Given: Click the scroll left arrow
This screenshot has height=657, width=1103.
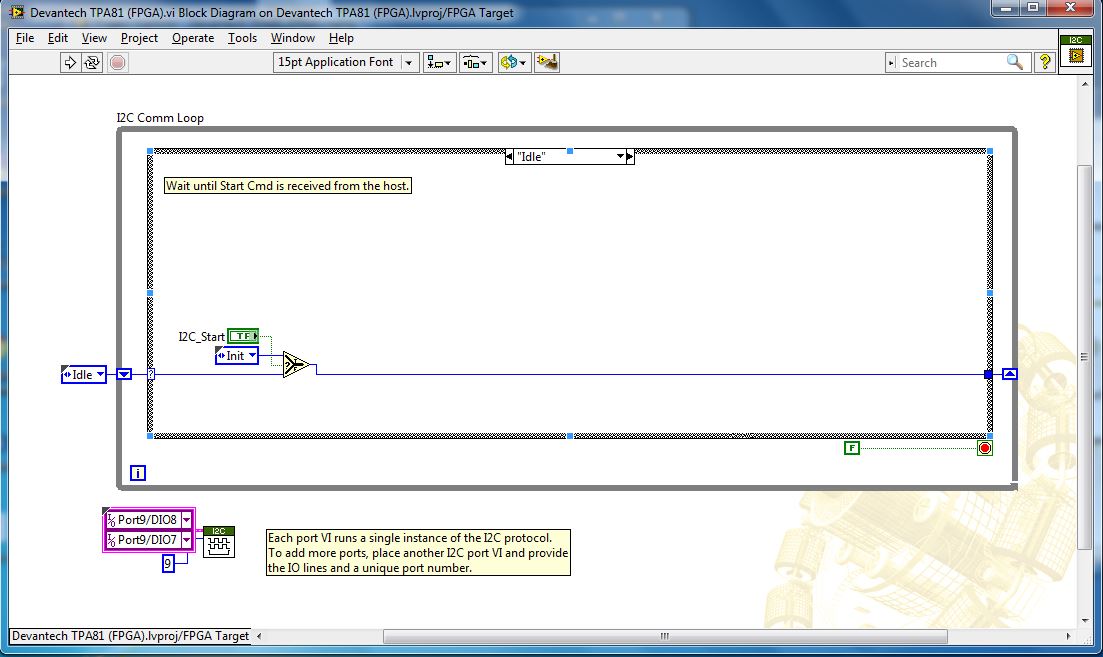Looking at the screenshot, I should point(259,636).
